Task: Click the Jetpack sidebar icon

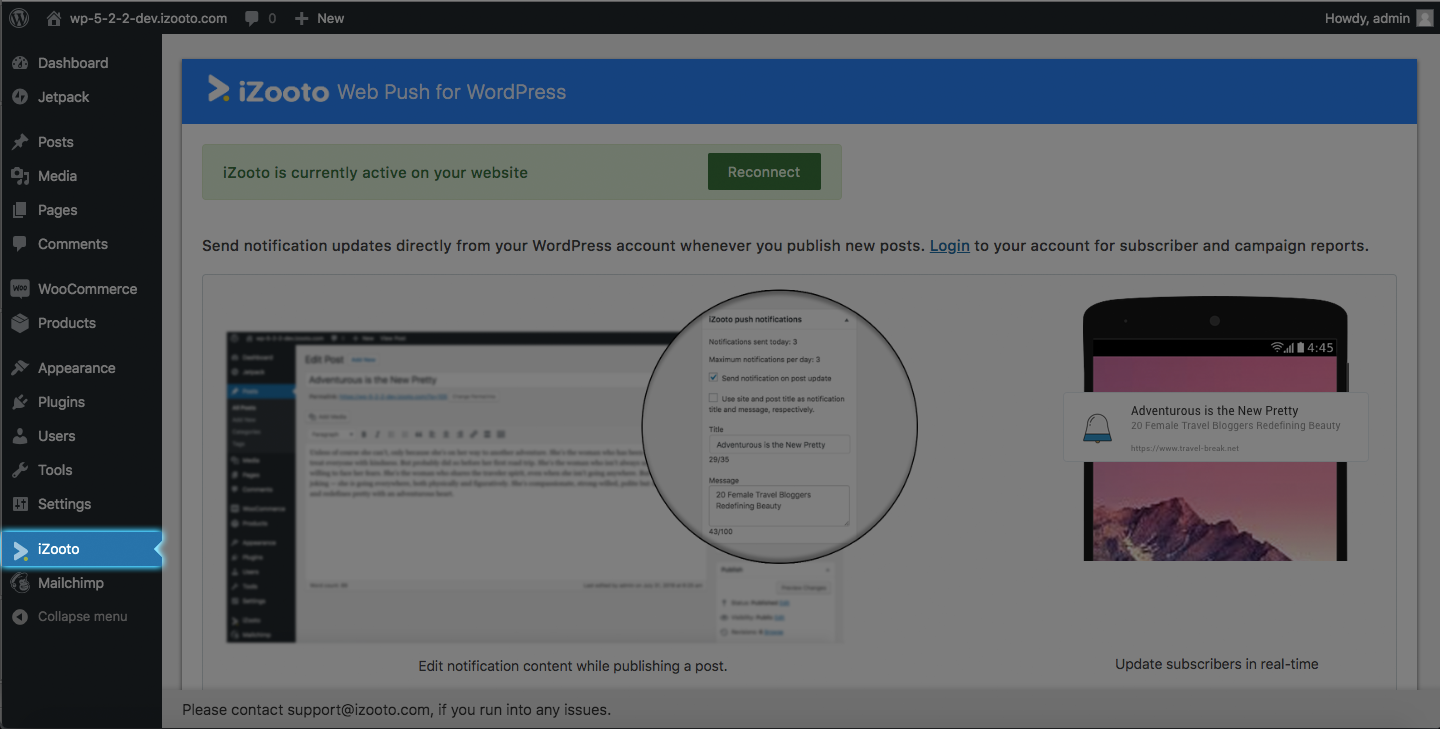Action: pos(20,97)
